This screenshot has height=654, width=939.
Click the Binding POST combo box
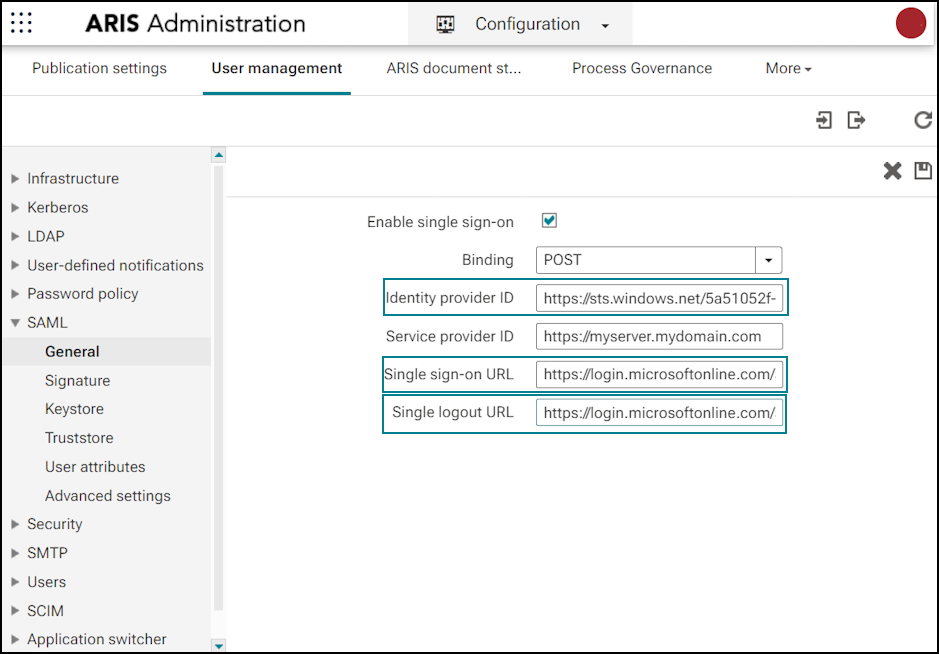pos(659,260)
